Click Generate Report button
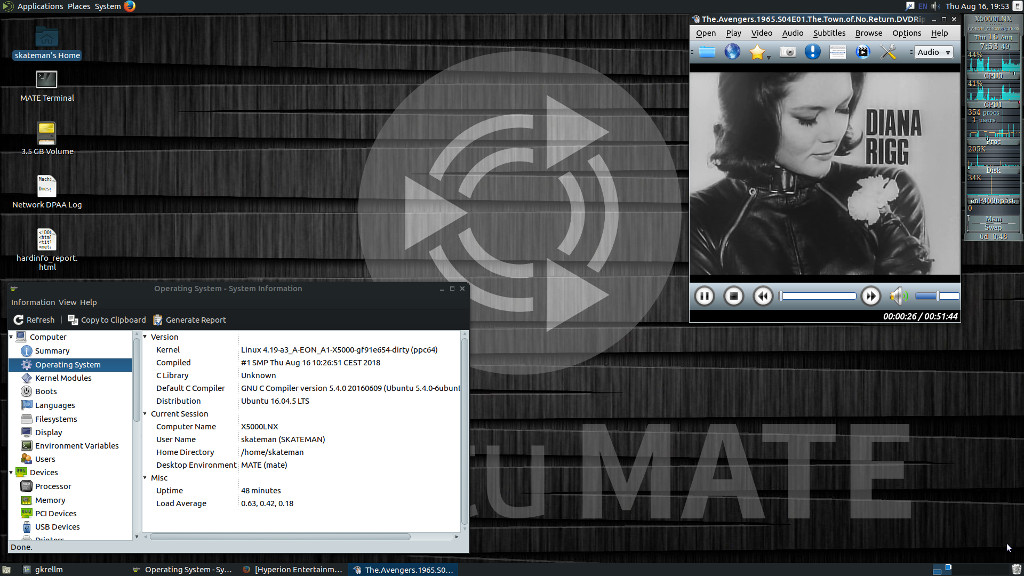The height and width of the screenshot is (576, 1024). coord(189,320)
